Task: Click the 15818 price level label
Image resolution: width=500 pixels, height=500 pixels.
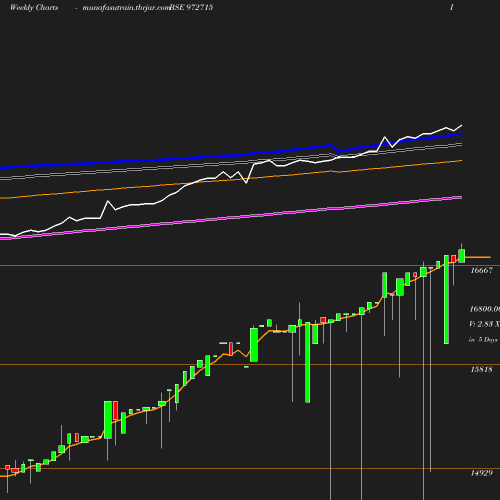Action: [x=481, y=369]
